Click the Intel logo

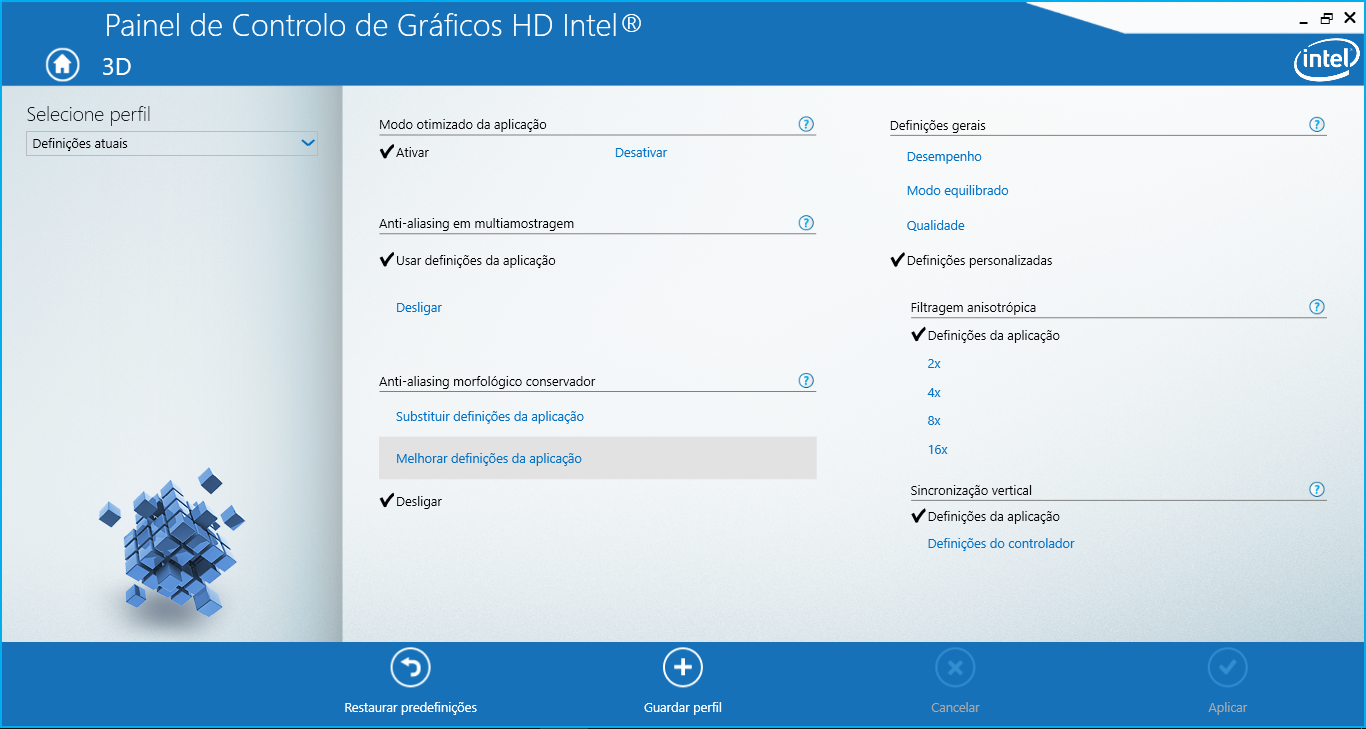coord(1326,62)
